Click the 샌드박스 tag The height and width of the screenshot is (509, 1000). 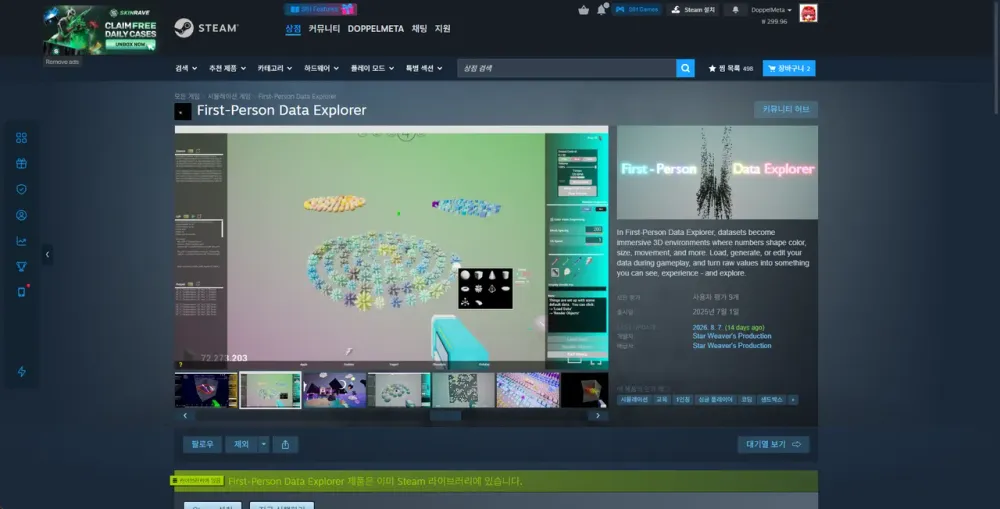pyautogui.click(x=771, y=399)
